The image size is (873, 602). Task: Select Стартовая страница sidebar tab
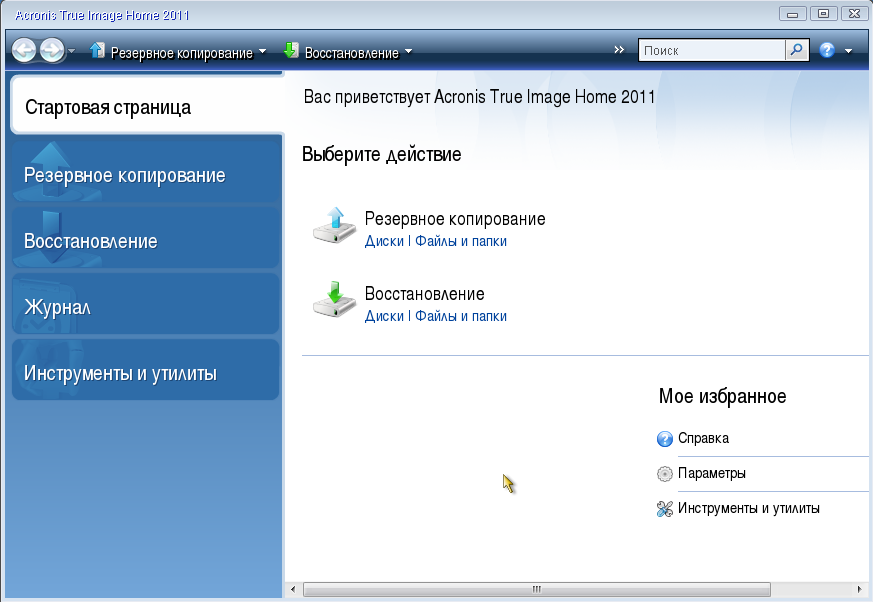point(145,107)
